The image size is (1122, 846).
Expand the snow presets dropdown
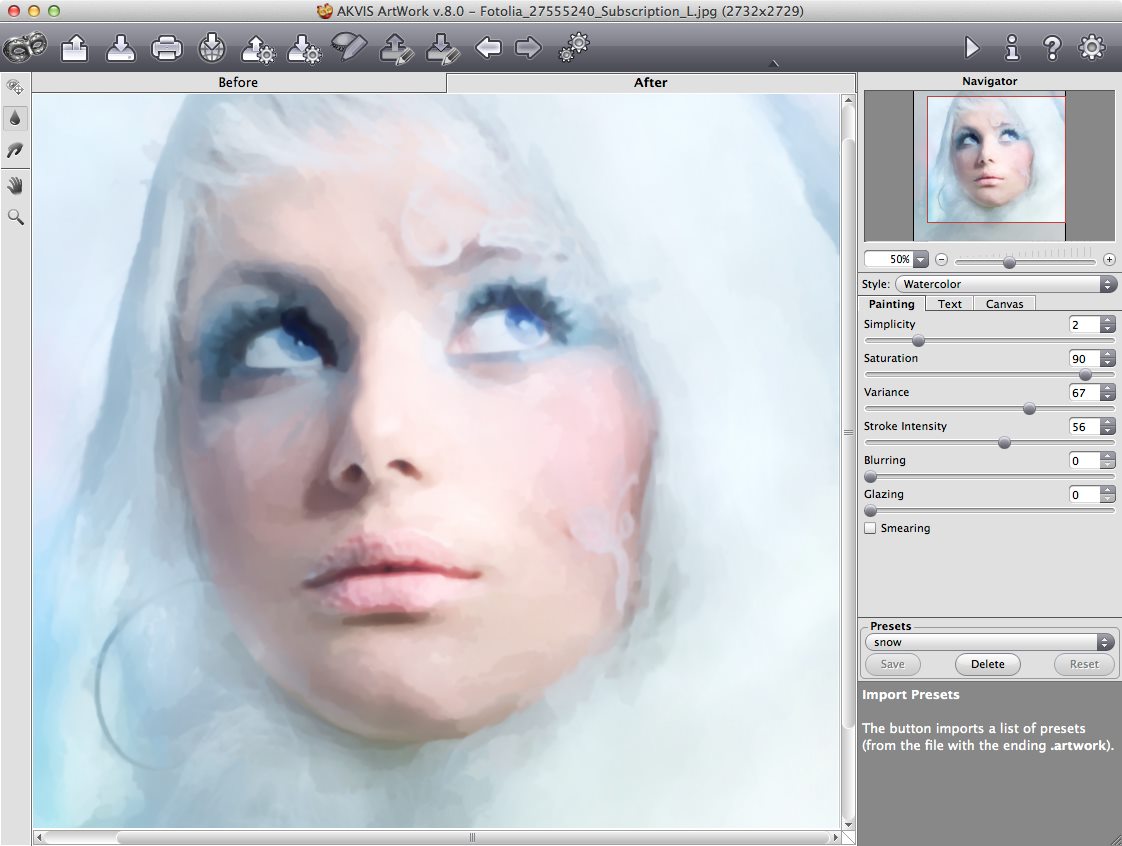pyautogui.click(x=990, y=642)
